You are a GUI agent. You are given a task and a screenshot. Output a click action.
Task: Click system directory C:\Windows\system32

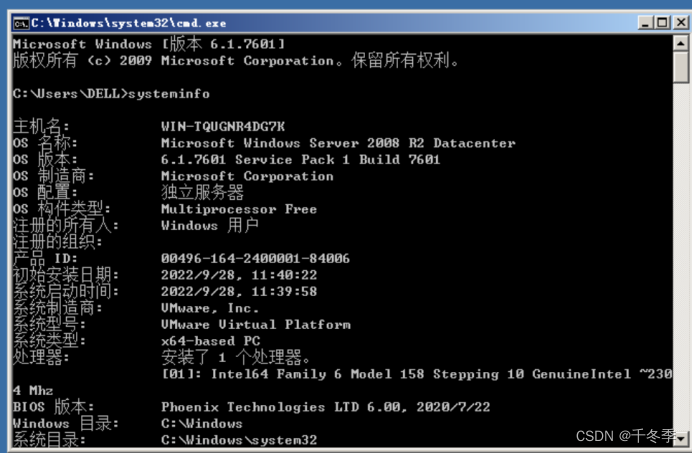point(239,440)
